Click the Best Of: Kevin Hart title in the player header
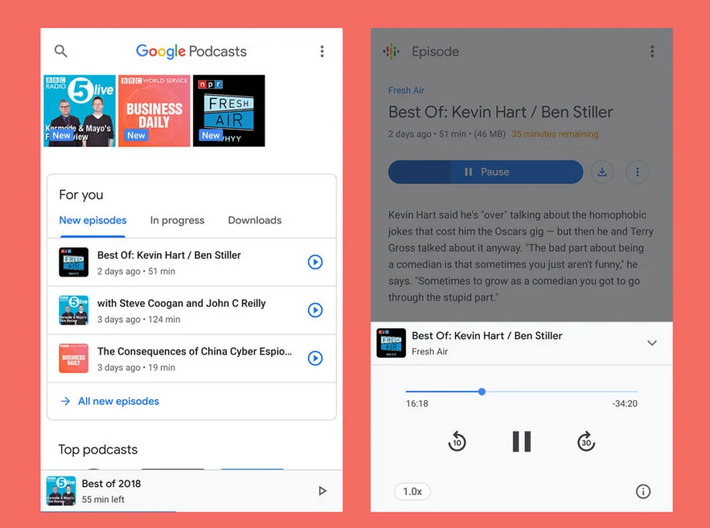710x528 pixels. 487,336
